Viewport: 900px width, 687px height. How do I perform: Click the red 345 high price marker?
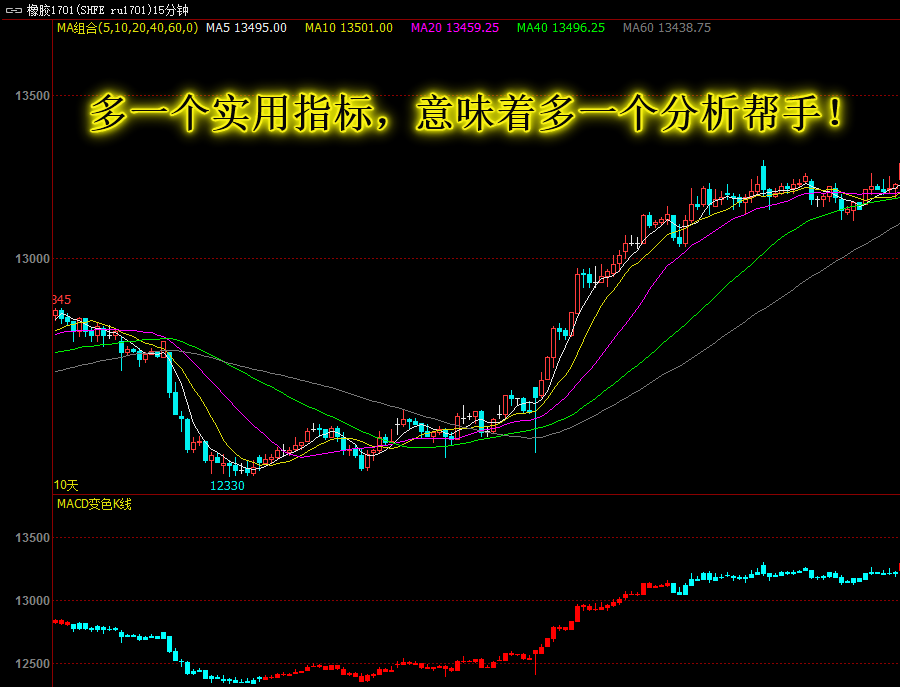point(62,300)
